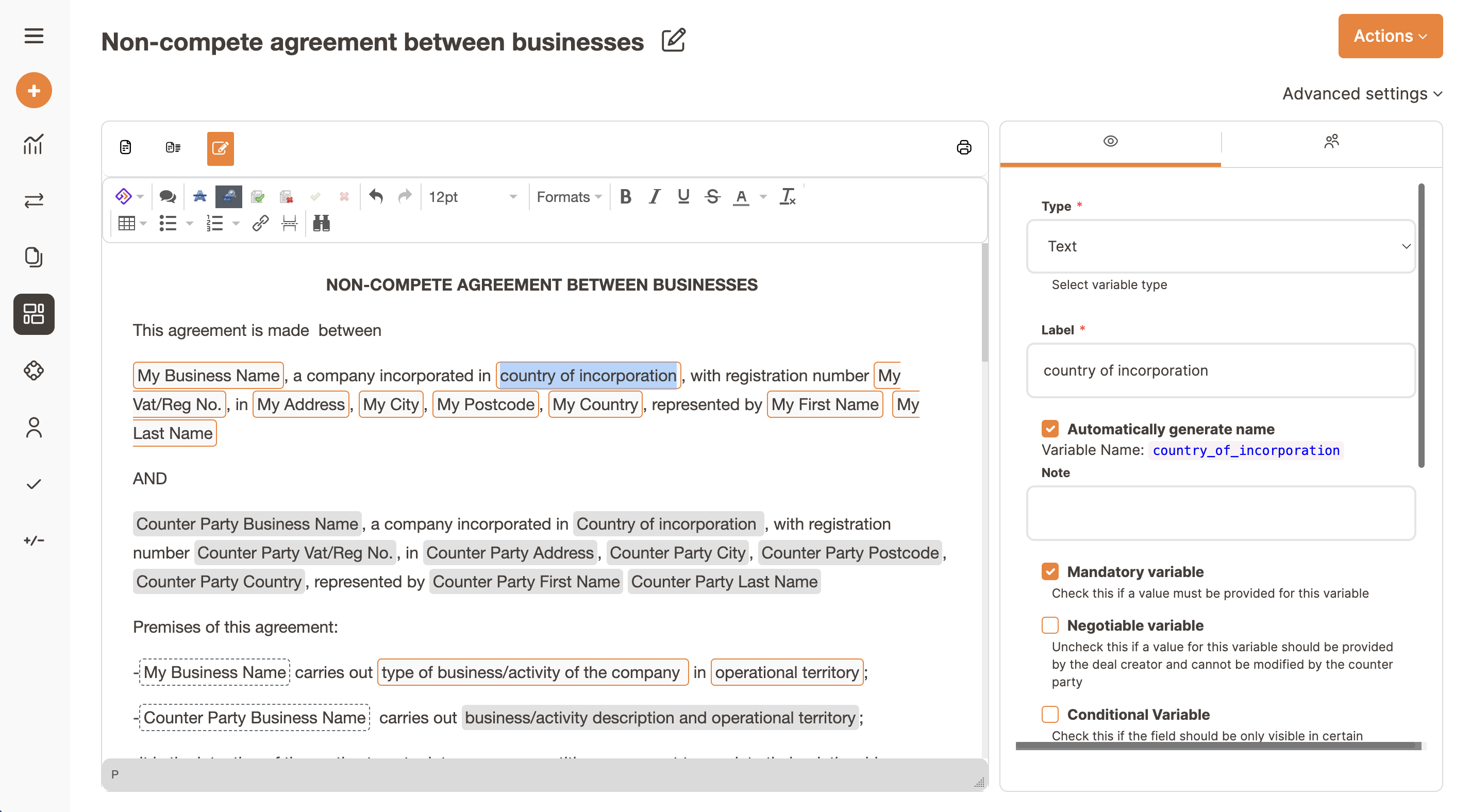Open the checkmark sidebar icon
The image size is (1471, 812).
tap(34, 484)
